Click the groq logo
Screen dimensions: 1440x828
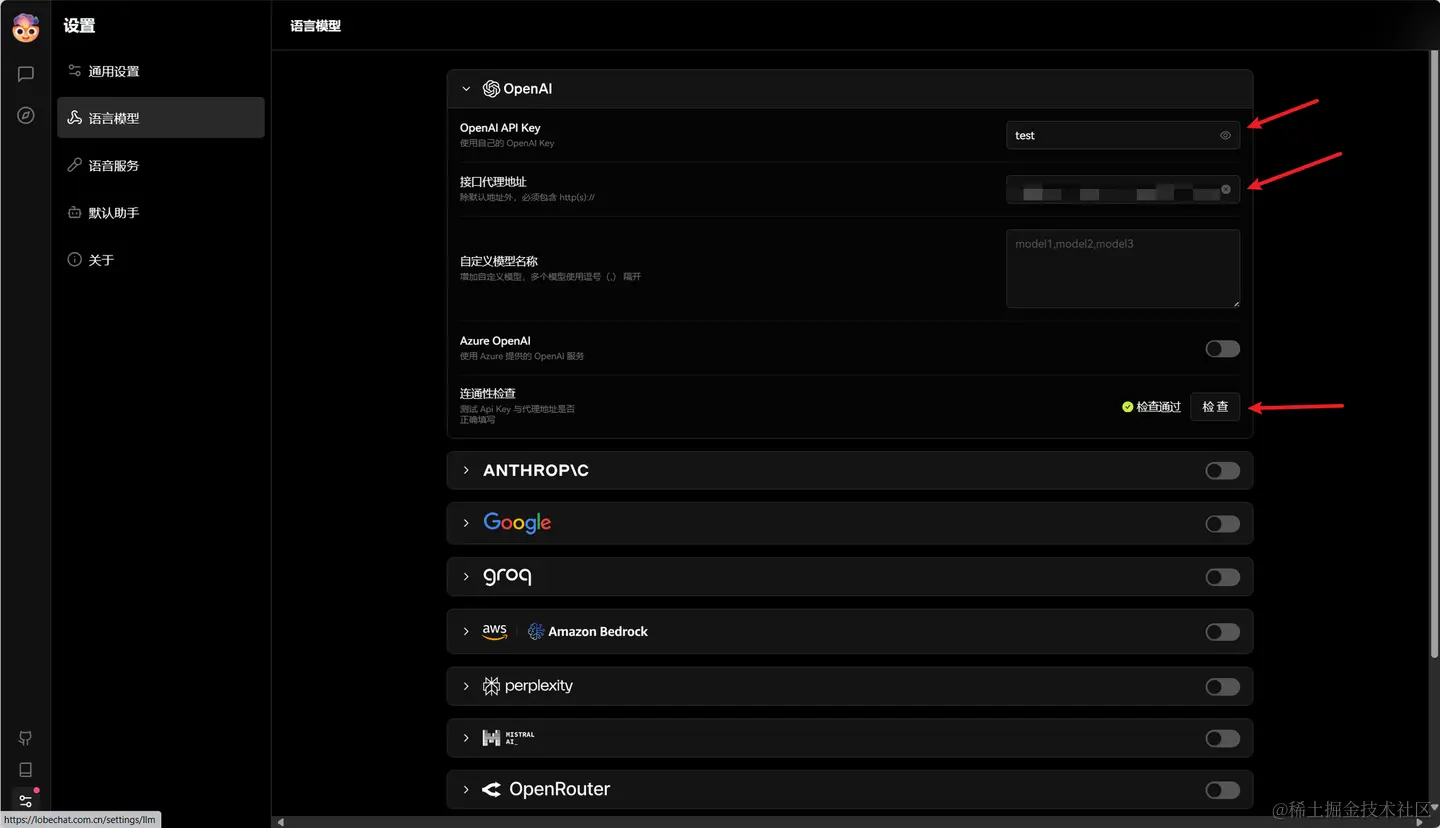coord(507,577)
